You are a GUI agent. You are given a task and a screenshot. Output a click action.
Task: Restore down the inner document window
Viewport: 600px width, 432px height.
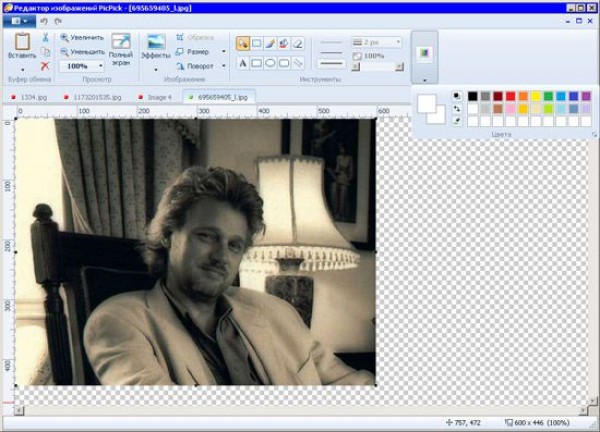[579, 21]
